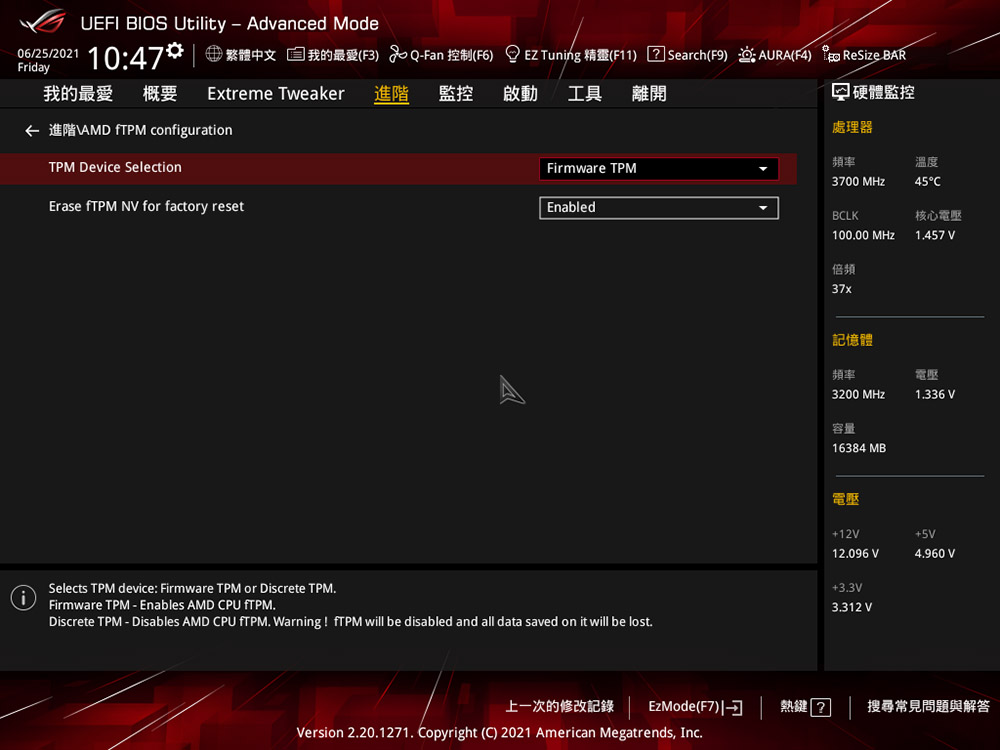Viewport: 1000px width, 750px height.
Task: Click the EZ Tuning wizard lightbulb icon
Action: click(x=512, y=54)
